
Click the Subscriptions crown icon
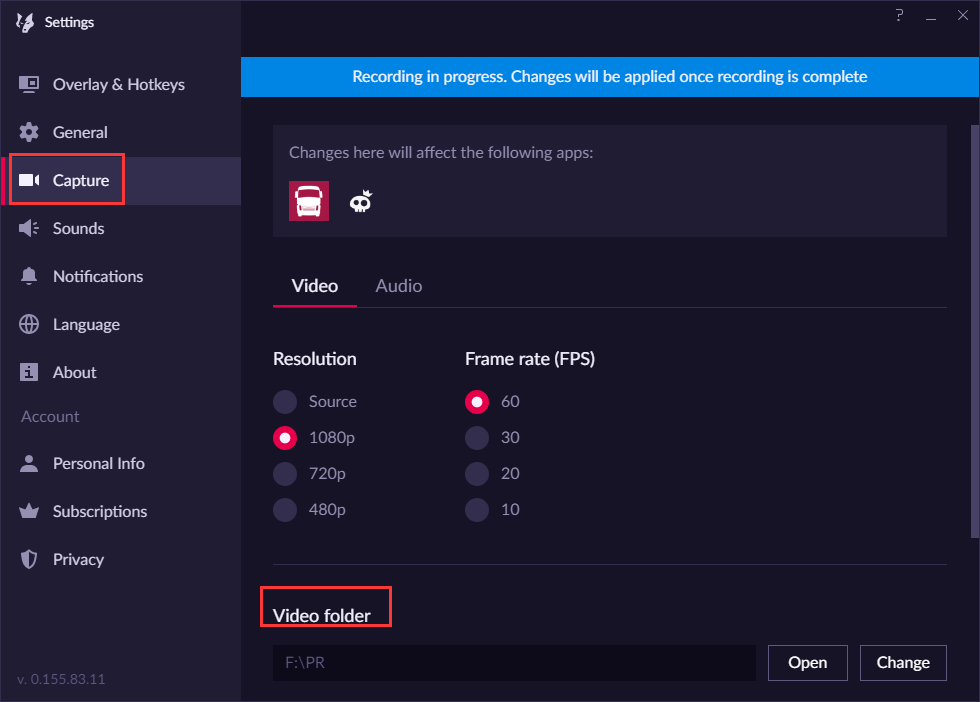[29, 511]
